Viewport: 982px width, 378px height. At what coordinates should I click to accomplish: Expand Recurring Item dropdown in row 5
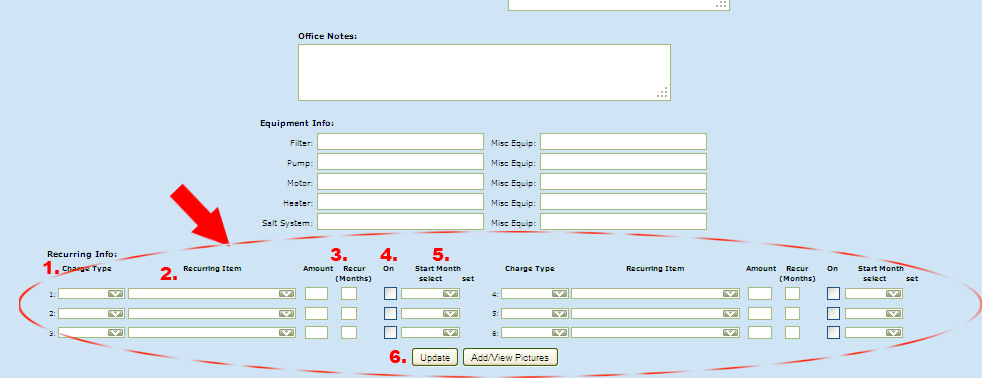click(x=655, y=314)
